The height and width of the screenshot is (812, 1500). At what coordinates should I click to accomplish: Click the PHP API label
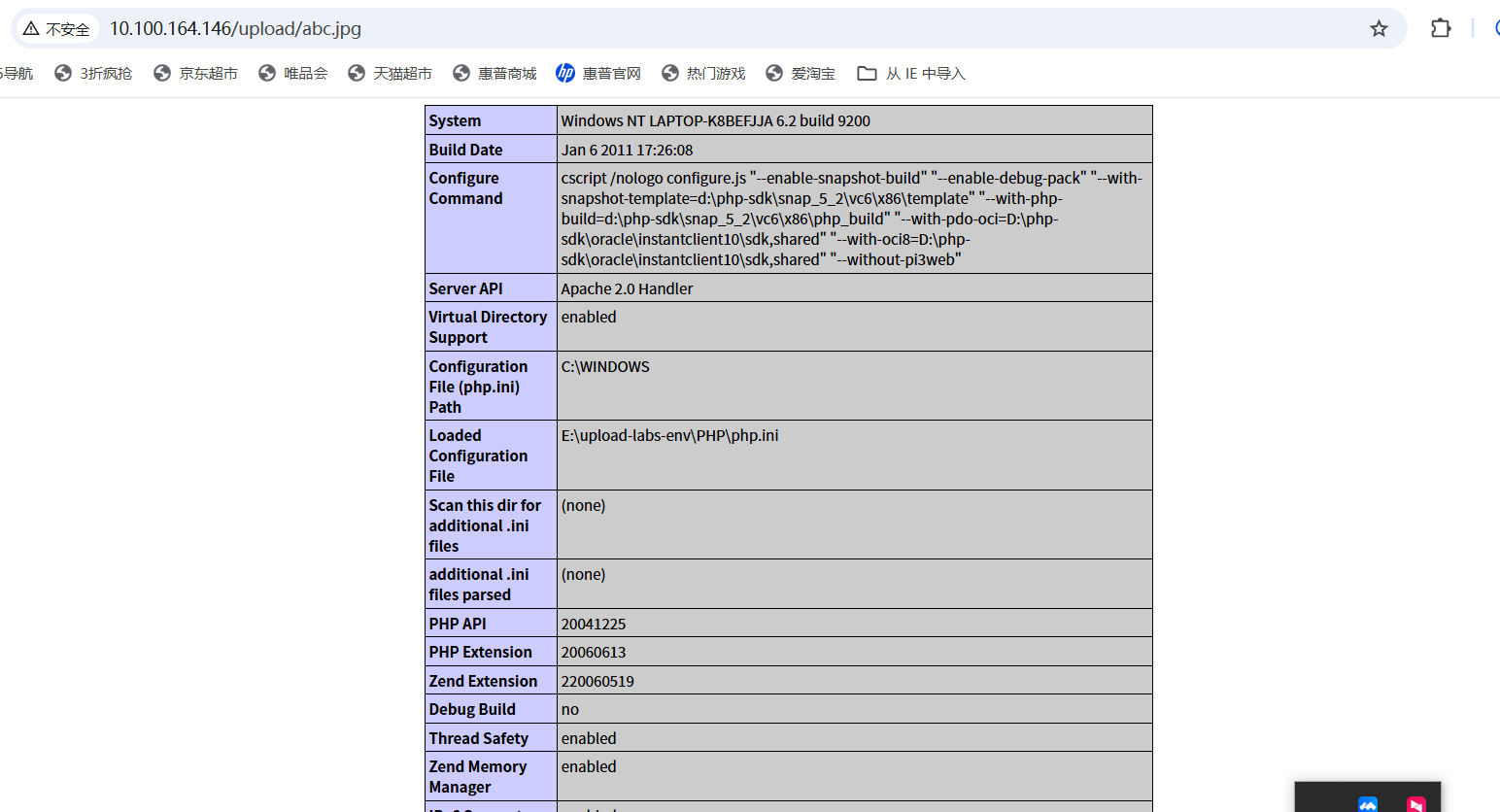[458, 624]
